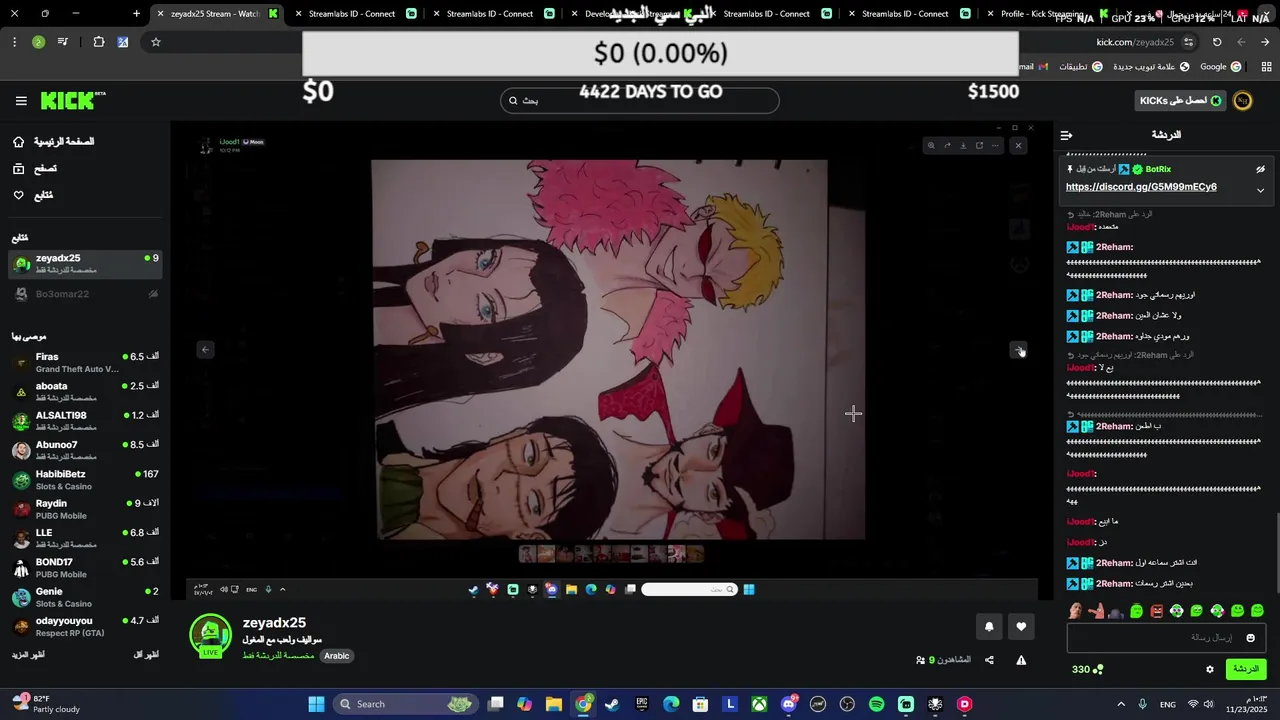The image size is (1280, 720).
Task: Send message with green chat button
Action: point(1246,669)
